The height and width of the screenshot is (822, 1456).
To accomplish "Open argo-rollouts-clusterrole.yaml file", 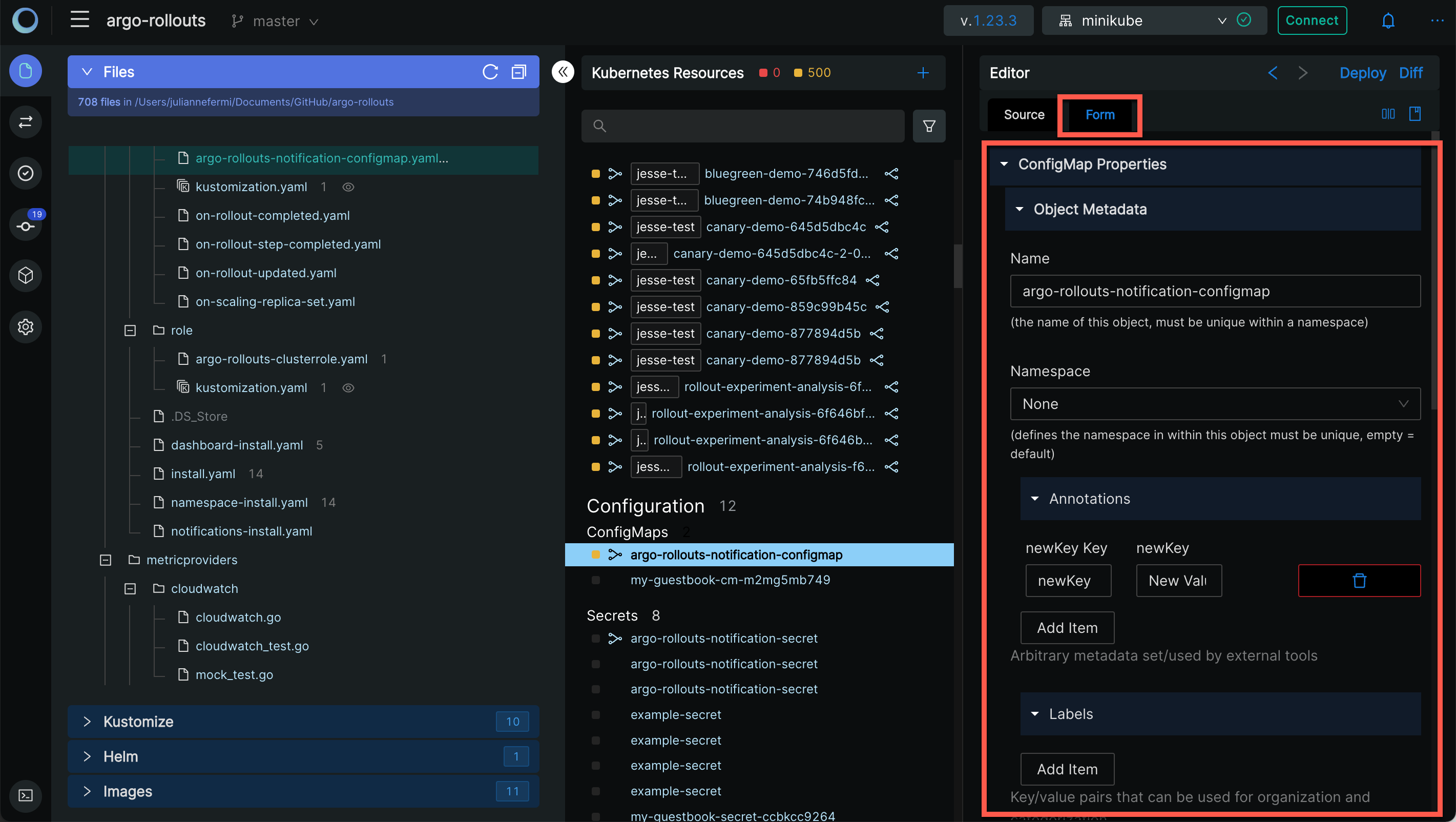I will pyautogui.click(x=281, y=359).
